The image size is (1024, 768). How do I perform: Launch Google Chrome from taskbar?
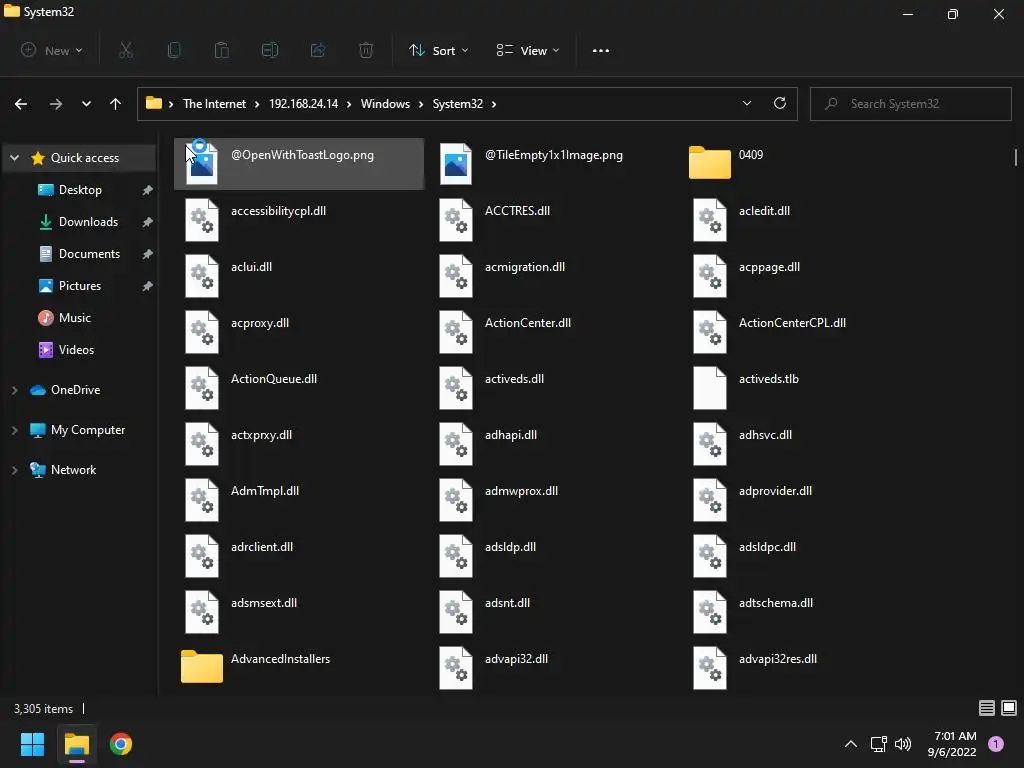pyautogui.click(x=121, y=744)
